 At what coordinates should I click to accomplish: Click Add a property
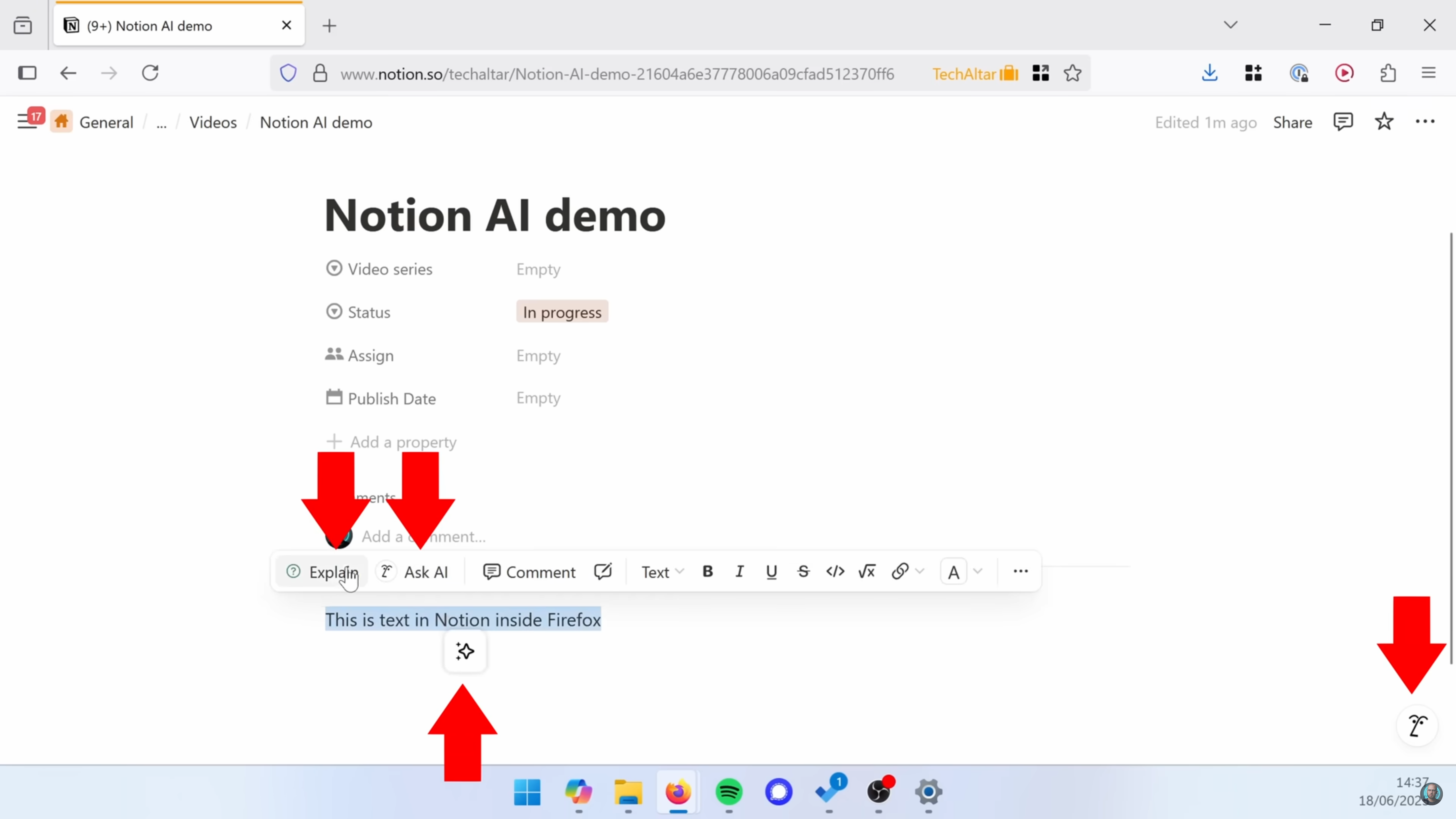click(x=391, y=442)
